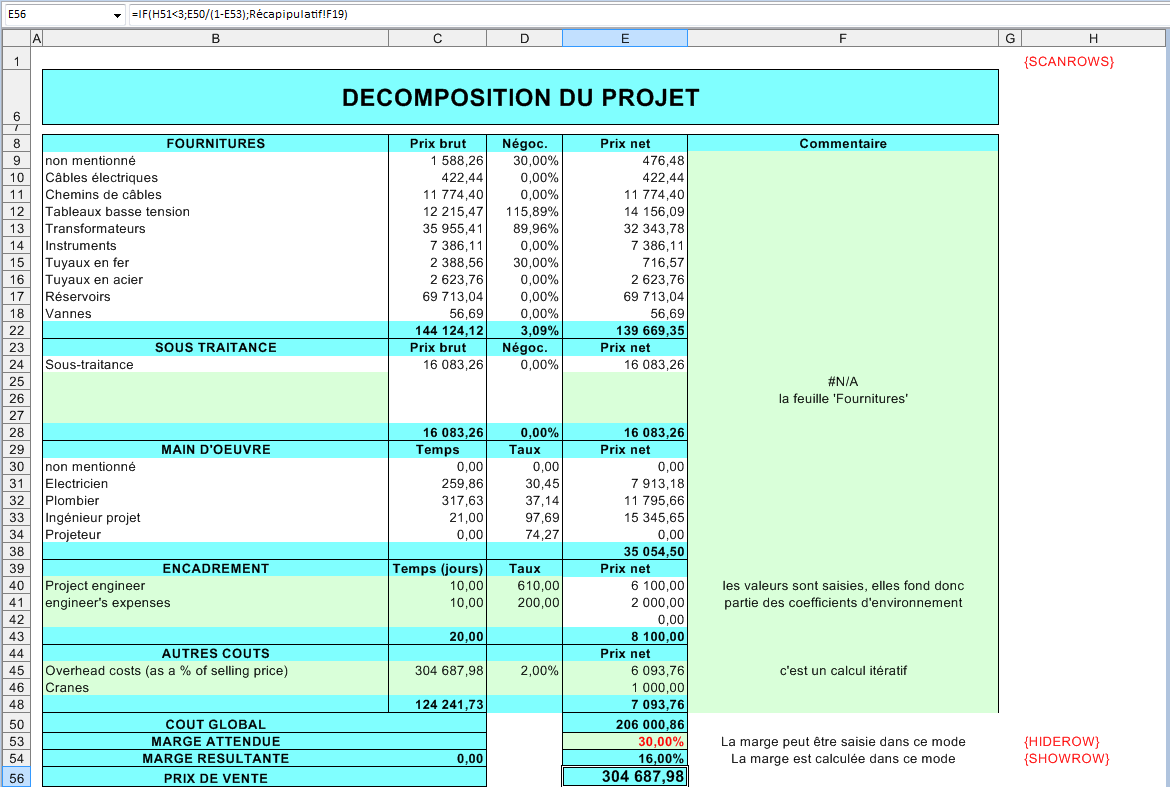Click the {SCANROWS} cell
The image size is (1170, 787).
[1069, 61]
